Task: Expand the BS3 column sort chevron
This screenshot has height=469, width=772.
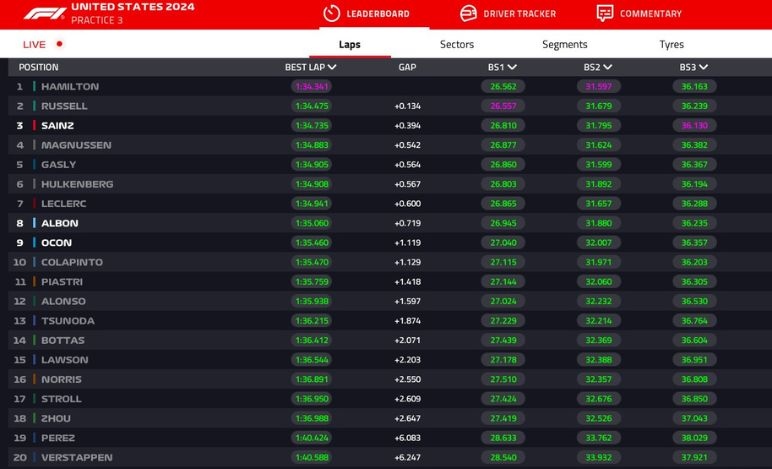Action: (x=704, y=67)
